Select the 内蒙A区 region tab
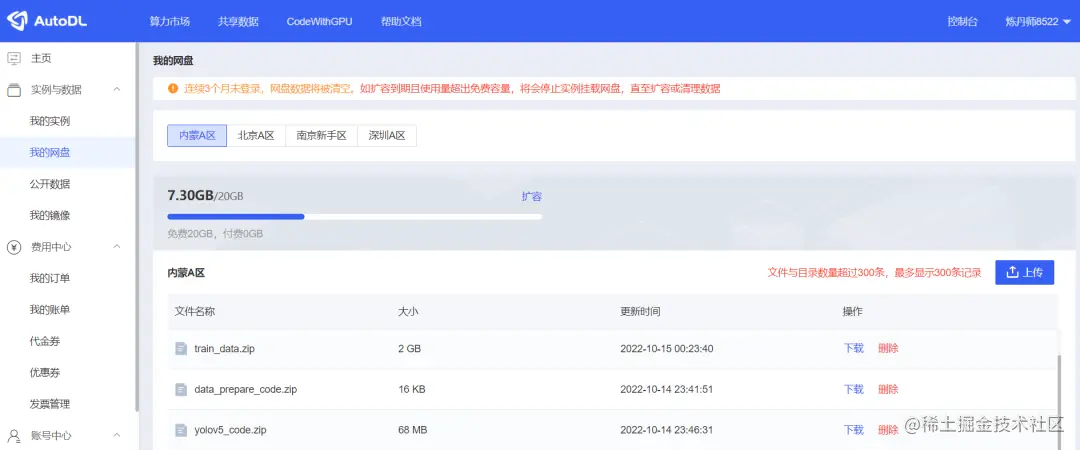1080x450 pixels. (x=197, y=136)
